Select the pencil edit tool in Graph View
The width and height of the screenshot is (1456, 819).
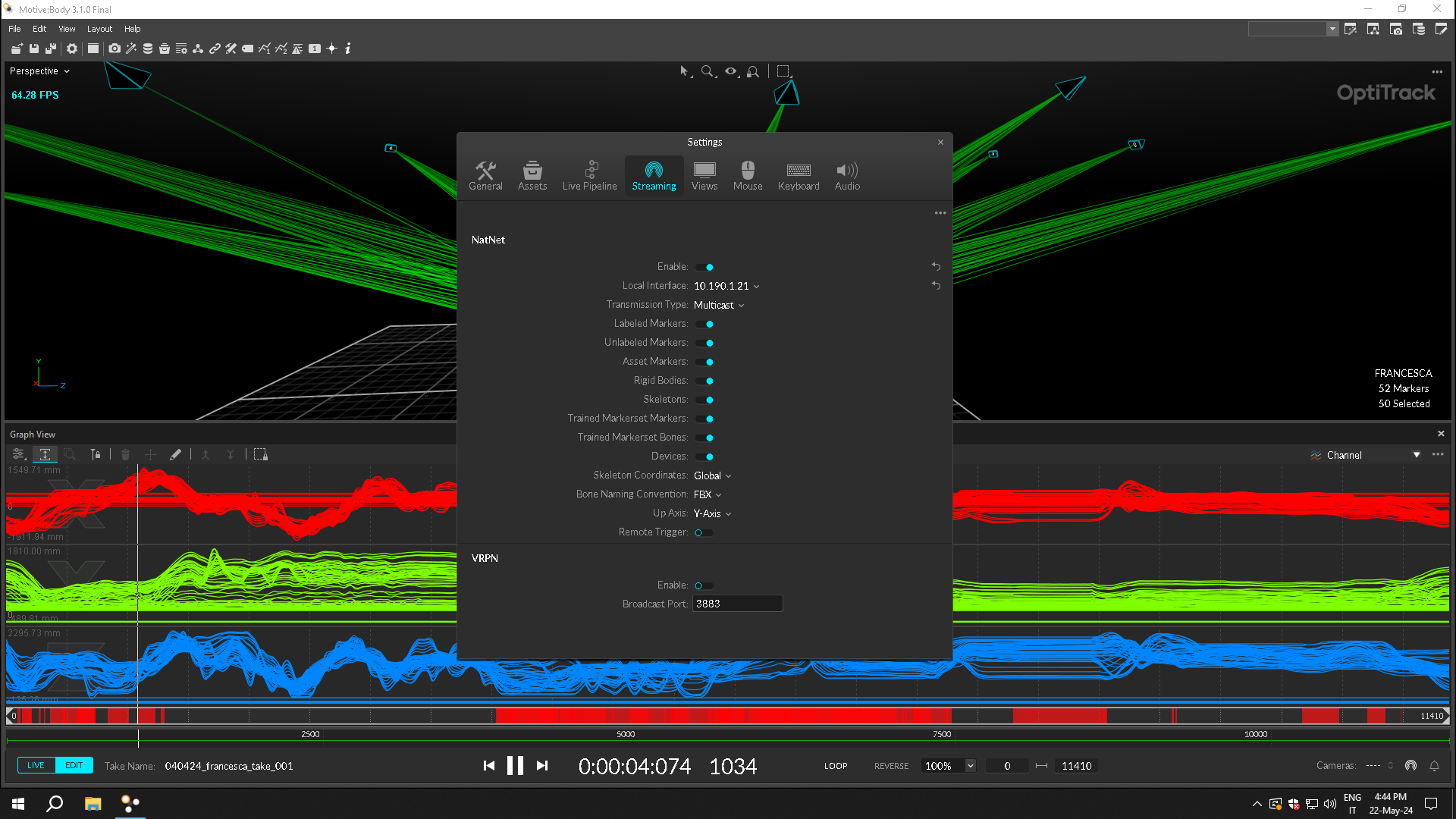[176, 454]
